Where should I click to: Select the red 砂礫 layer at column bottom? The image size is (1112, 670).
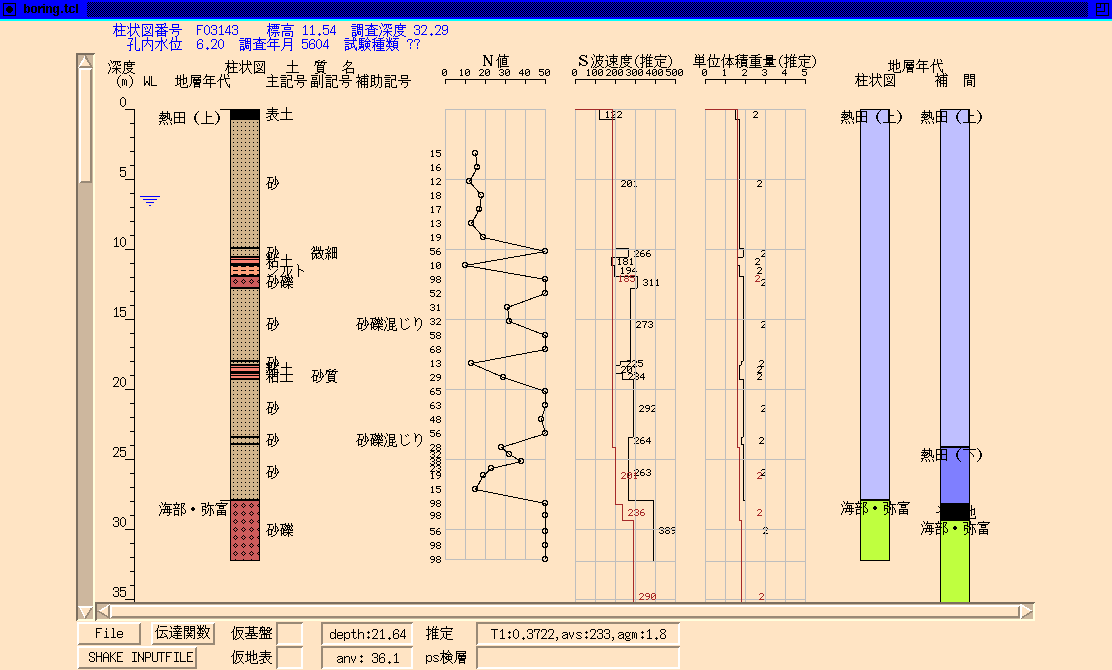(x=245, y=530)
